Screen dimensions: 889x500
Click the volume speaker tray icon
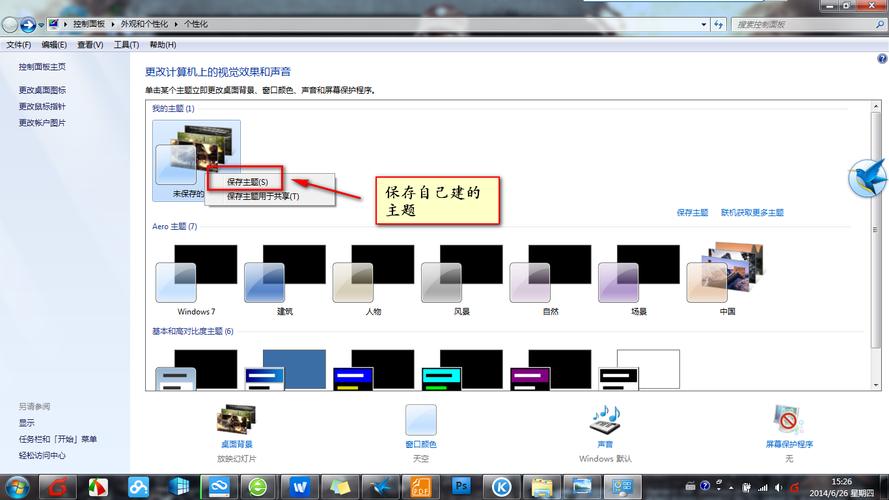point(778,487)
